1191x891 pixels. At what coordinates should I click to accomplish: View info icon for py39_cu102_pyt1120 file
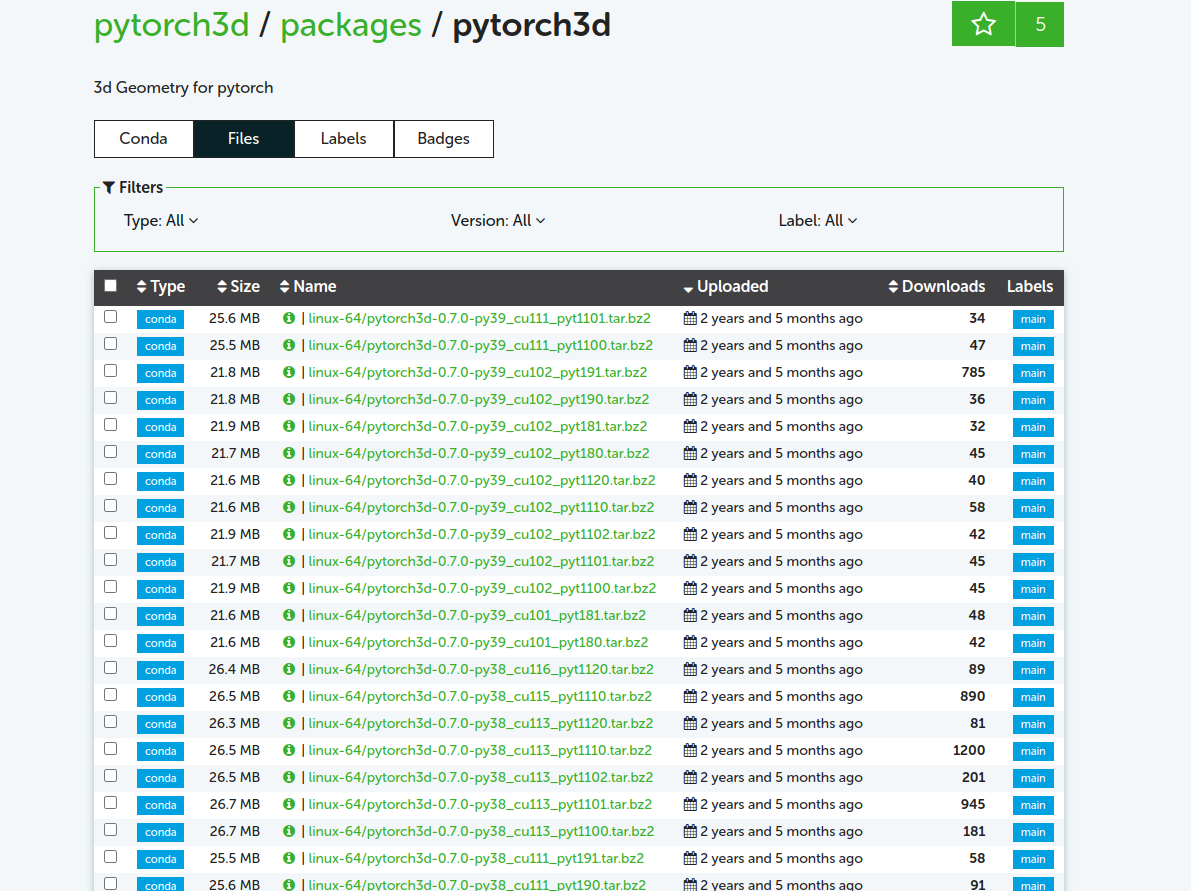289,480
